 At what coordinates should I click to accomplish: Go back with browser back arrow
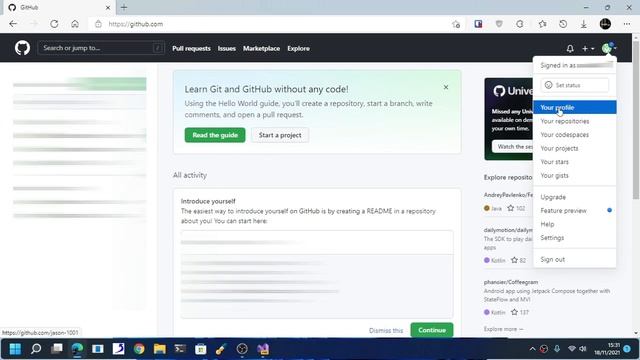[x=13, y=24]
